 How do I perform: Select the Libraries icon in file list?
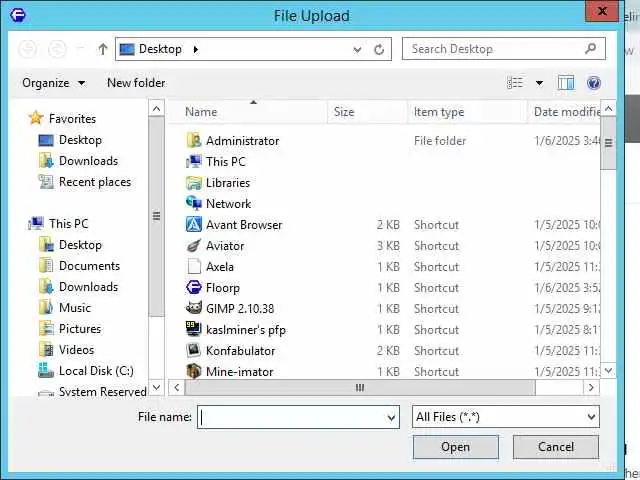click(194, 182)
